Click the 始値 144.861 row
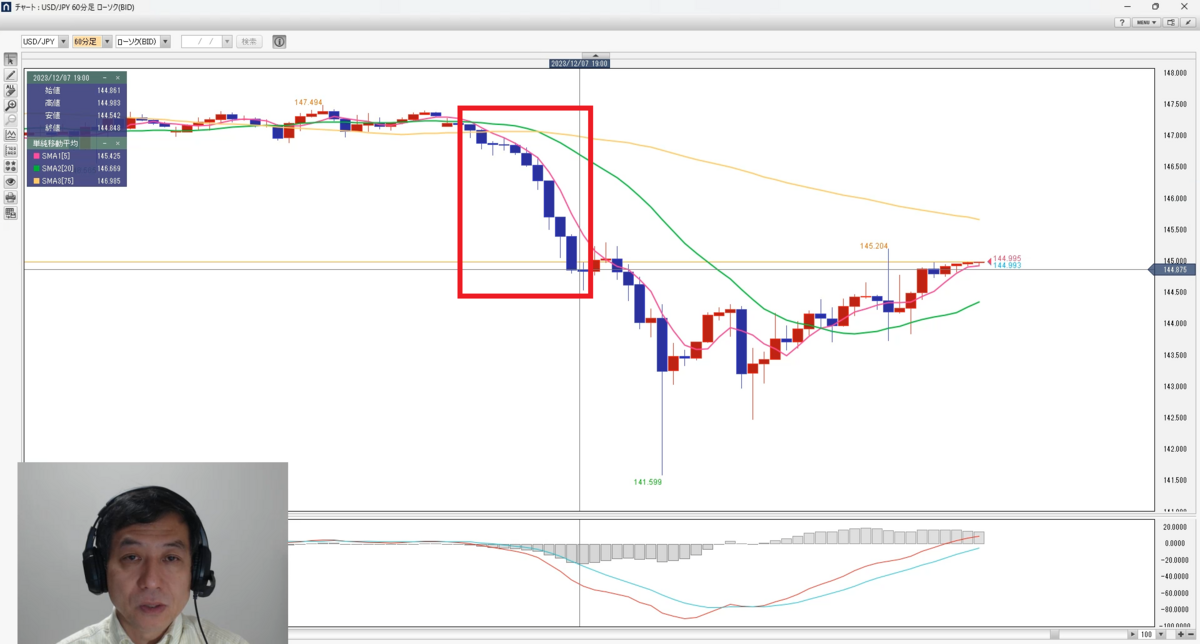This screenshot has height=644, width=1200. pyautogui.click(x=76, y=90)
